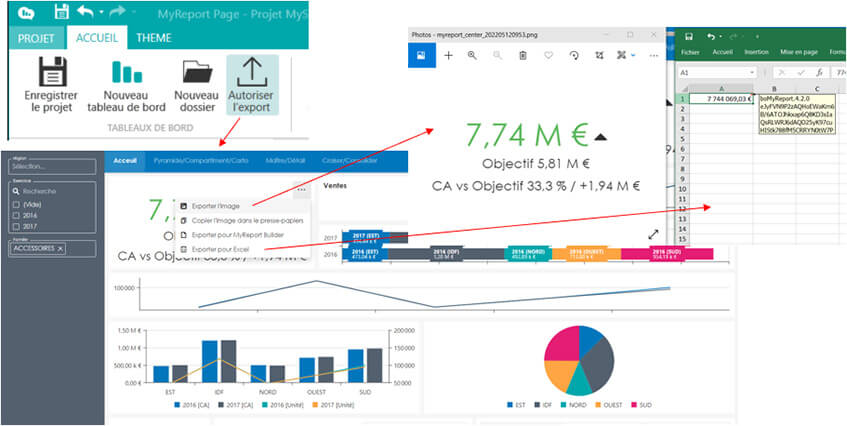Select Excel cell A1 with 7 744 069,03 €
The image size is (847, 426).
pyautogui.click(x=721, y=99)
